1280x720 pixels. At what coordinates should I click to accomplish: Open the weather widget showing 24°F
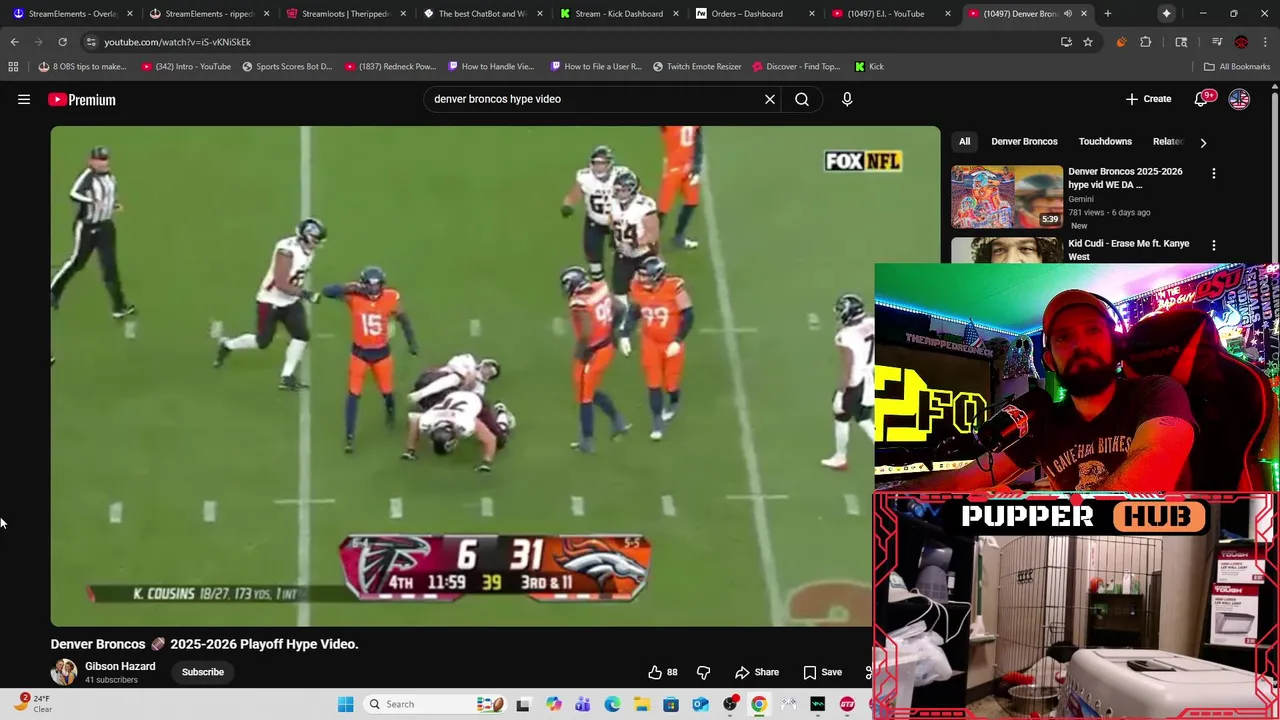[32, 704]
